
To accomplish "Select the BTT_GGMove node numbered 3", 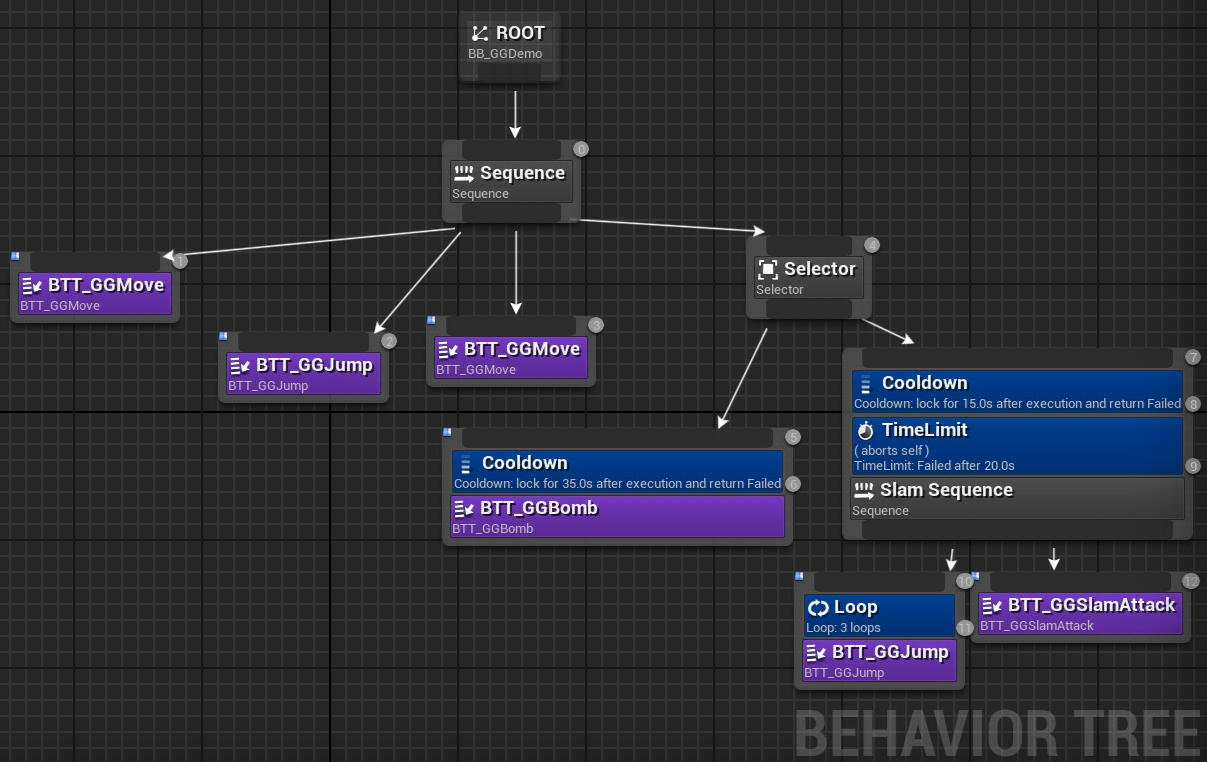I will point(512,357).
